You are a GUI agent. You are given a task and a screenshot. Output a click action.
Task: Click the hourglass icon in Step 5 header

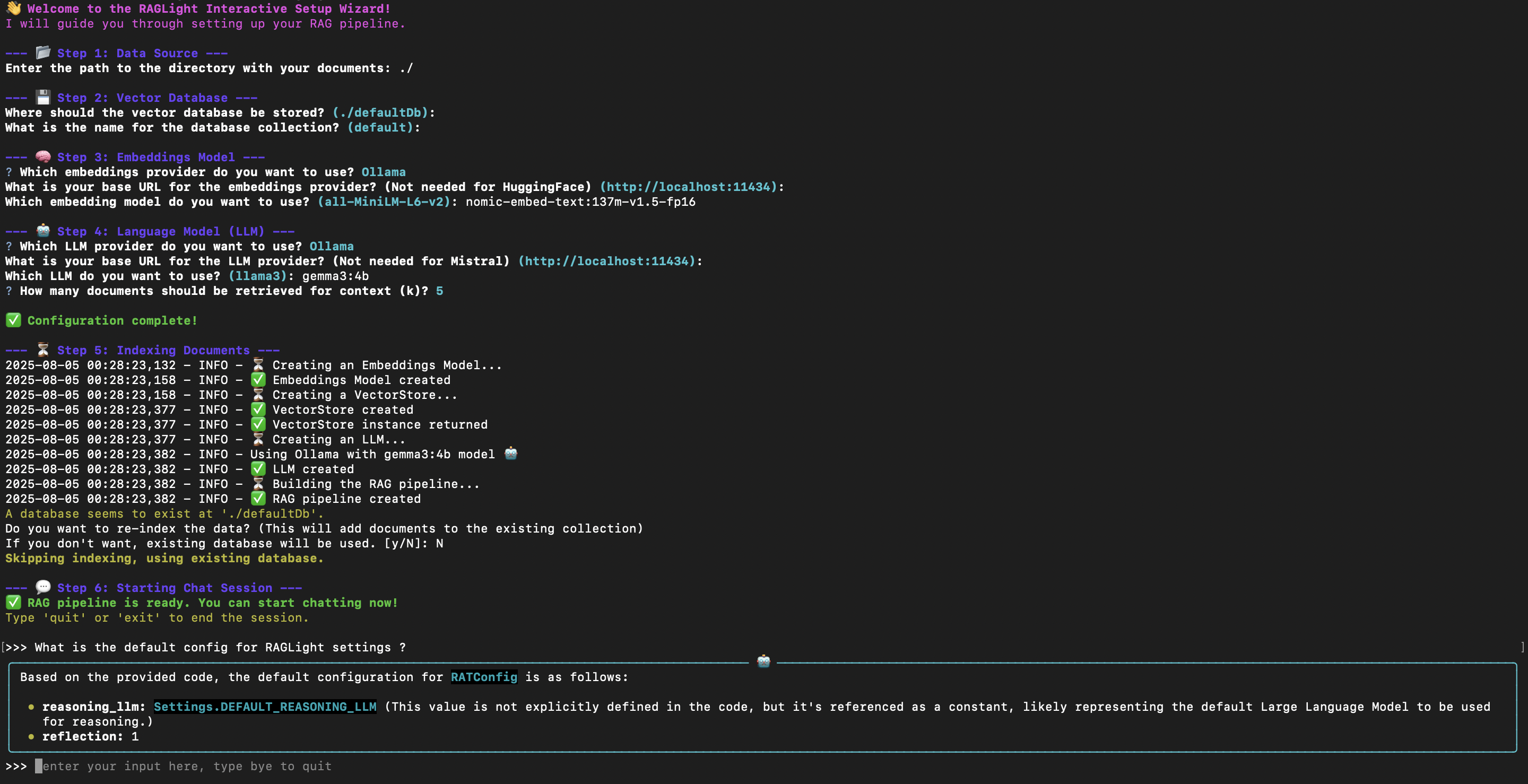pos(42,350)
